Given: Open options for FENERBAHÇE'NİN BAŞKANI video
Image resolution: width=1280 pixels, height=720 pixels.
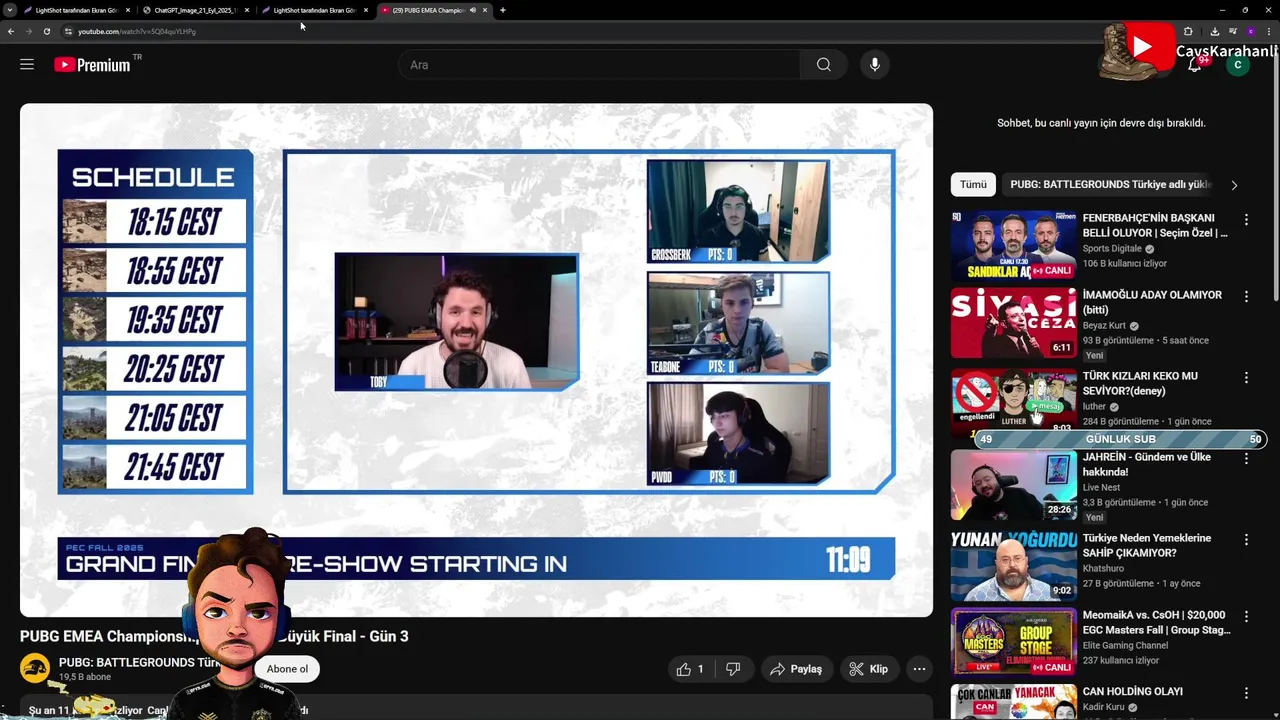Looking at the screenshot, I should tap(1246, 219).
